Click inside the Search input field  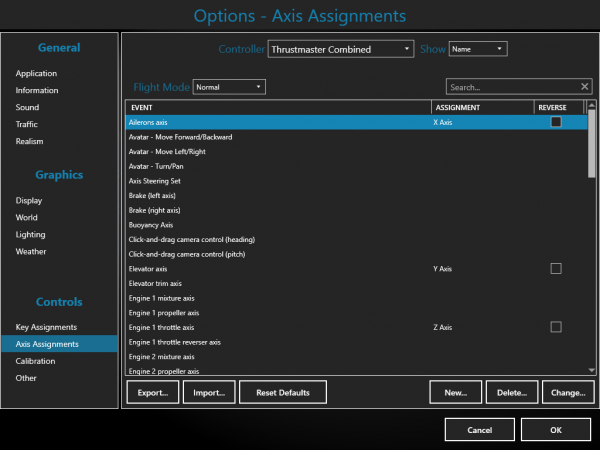point(510,87)
